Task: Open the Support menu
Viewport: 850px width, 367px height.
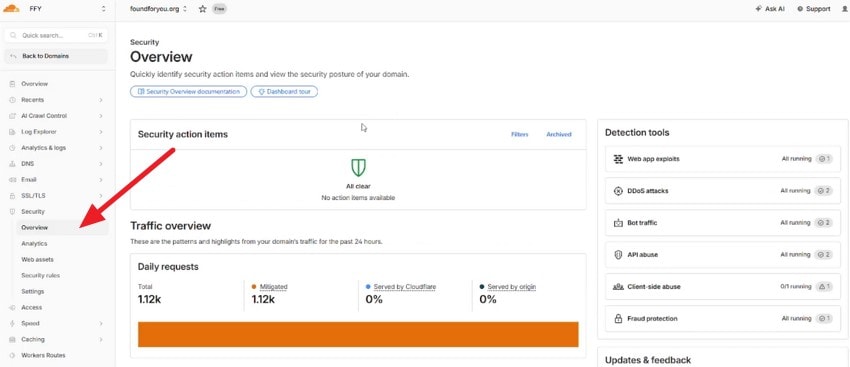Action: tap(814, 9)
